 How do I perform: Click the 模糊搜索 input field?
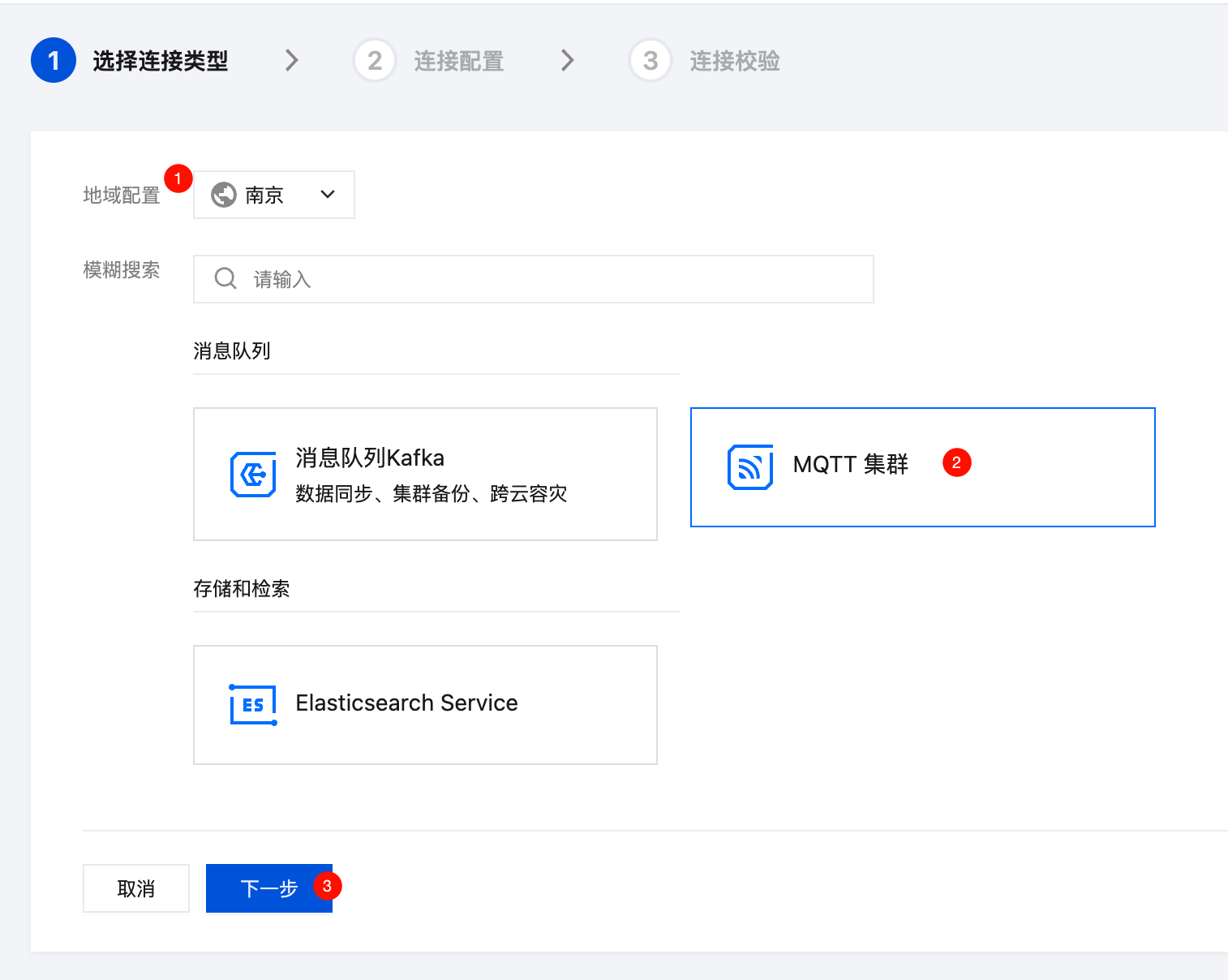point(552,279)
